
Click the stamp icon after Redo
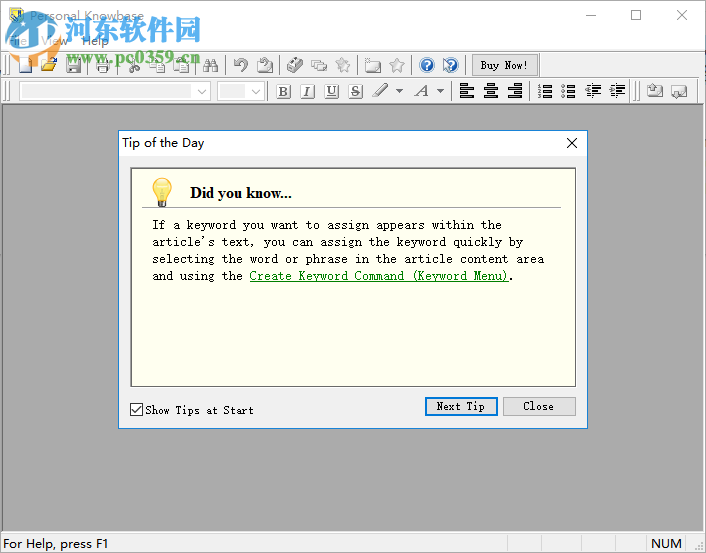(x=295, y=66)
